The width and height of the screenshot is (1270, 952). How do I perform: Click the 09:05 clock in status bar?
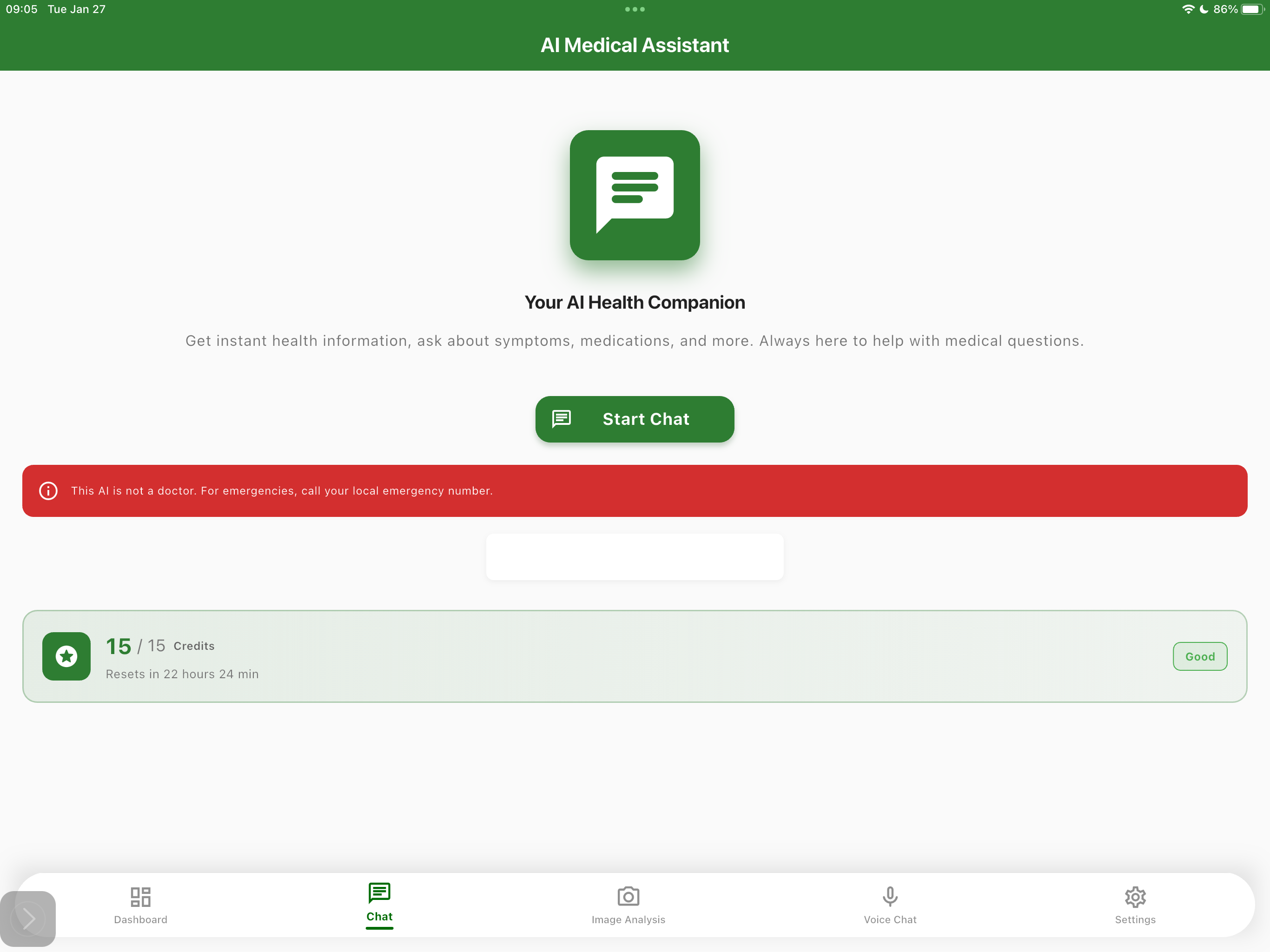[x=22, y=9]
